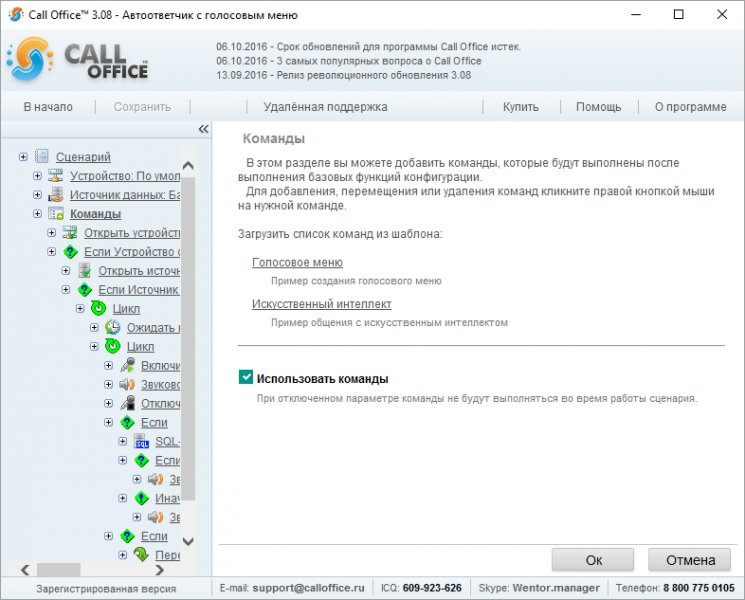Open the Помощь menu

click(598, 107)
